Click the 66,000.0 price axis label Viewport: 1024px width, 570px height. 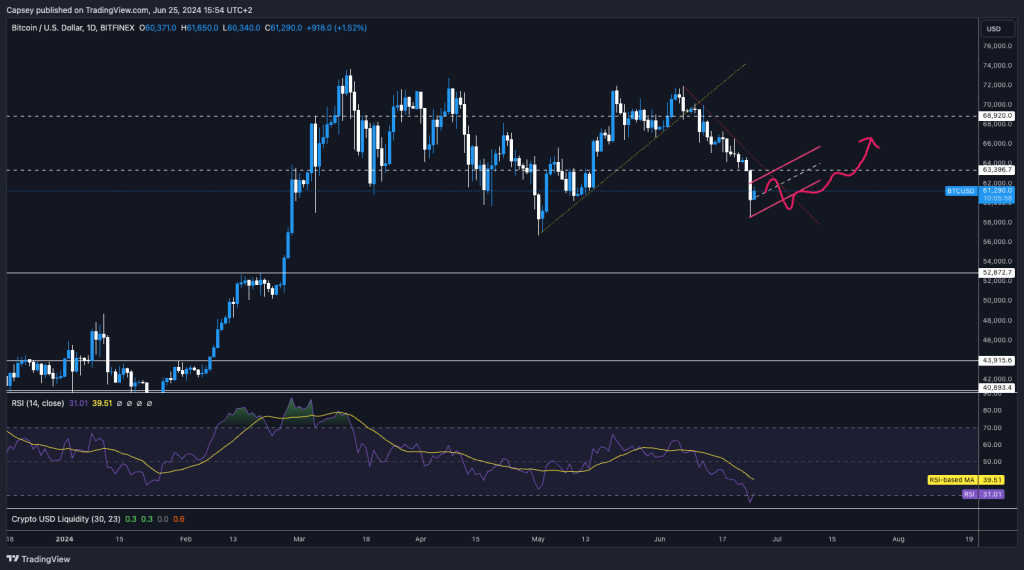coord(998,144)
